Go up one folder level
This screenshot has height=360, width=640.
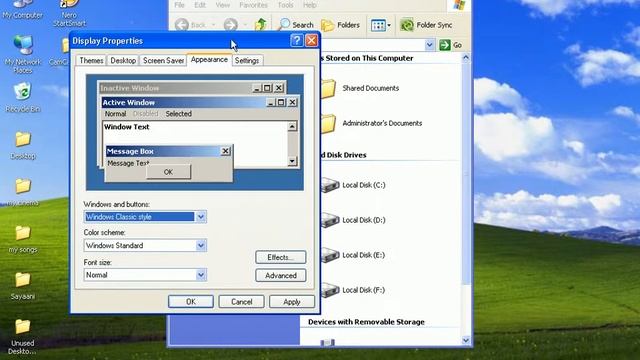click(x=260, y=25)
